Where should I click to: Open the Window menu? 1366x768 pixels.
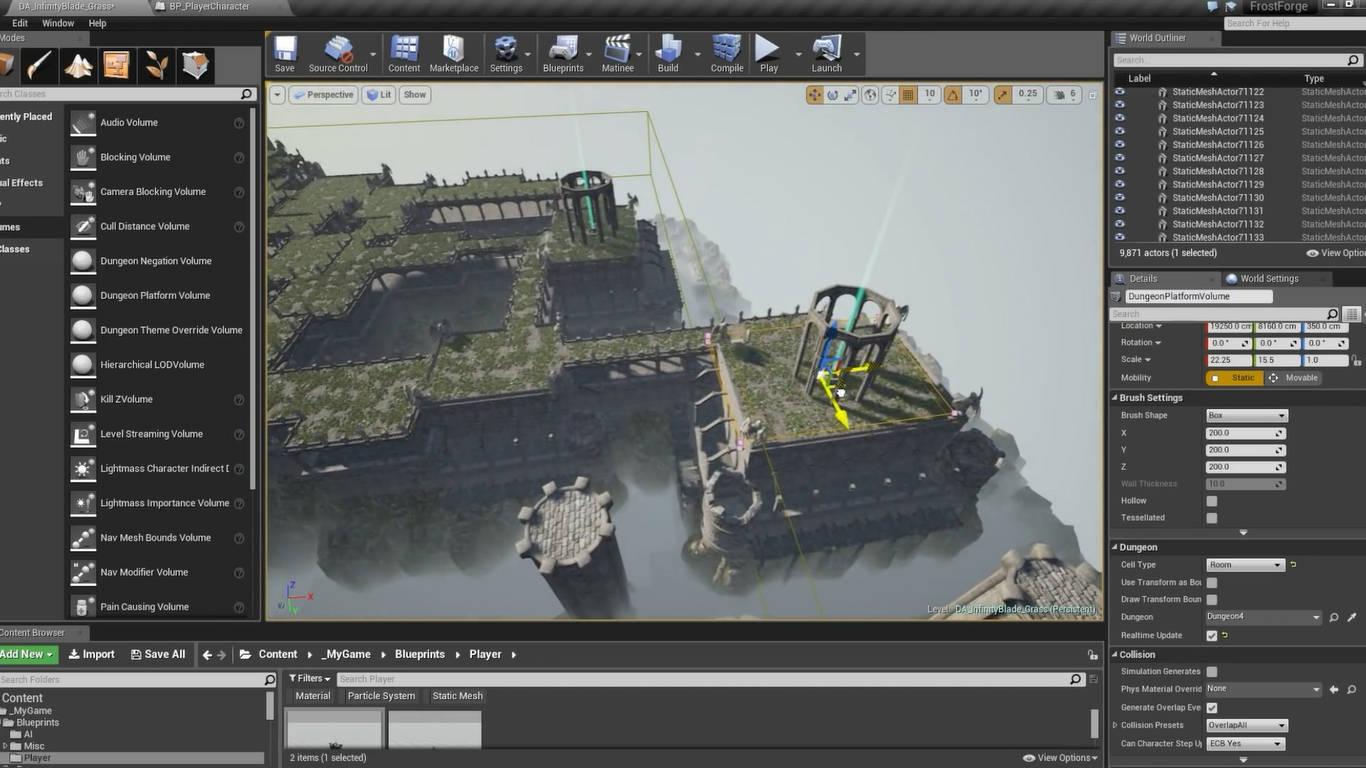(58, 23)
